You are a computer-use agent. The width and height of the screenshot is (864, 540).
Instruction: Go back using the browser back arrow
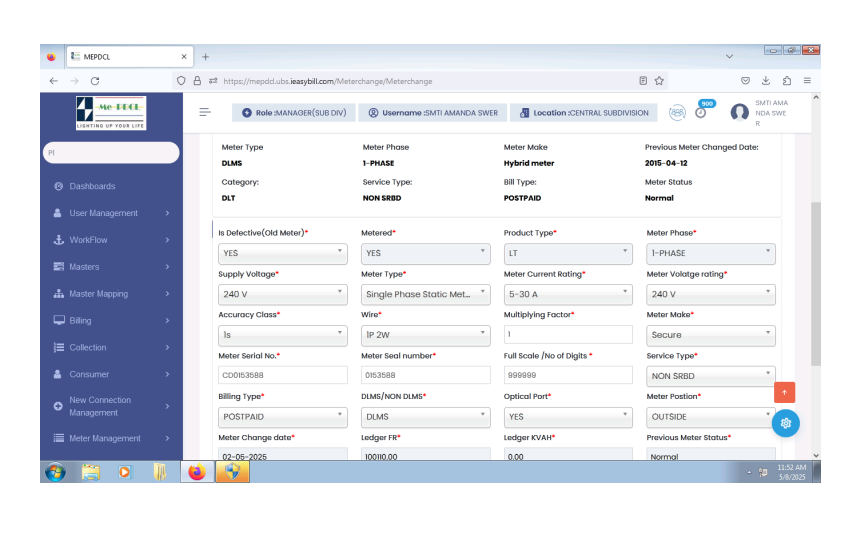(x=53, y=81)
